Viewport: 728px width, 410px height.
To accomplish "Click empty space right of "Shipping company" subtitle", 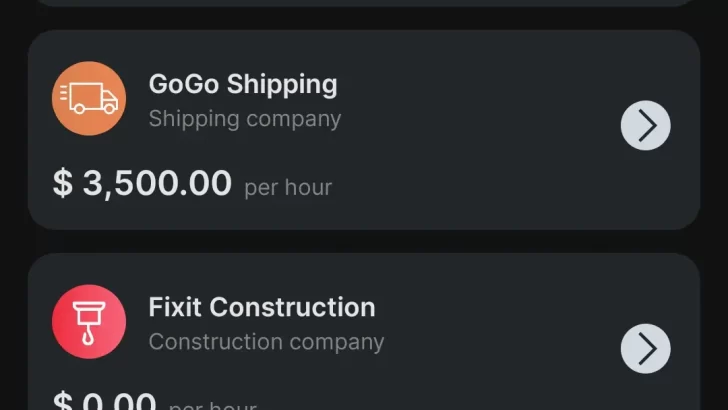I will point(470,119).
